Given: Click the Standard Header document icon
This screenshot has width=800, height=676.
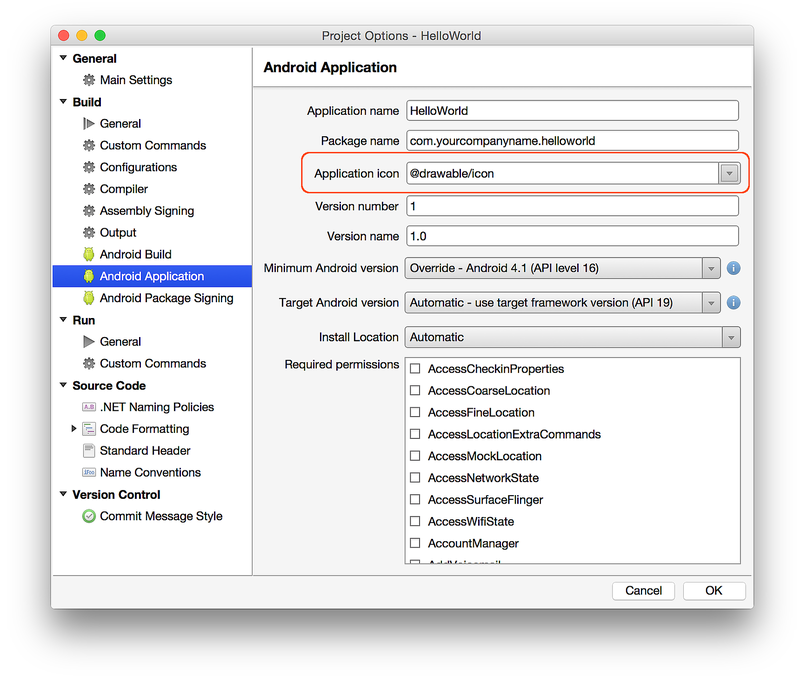Looking at the screenshot, I should coord(87,450).
